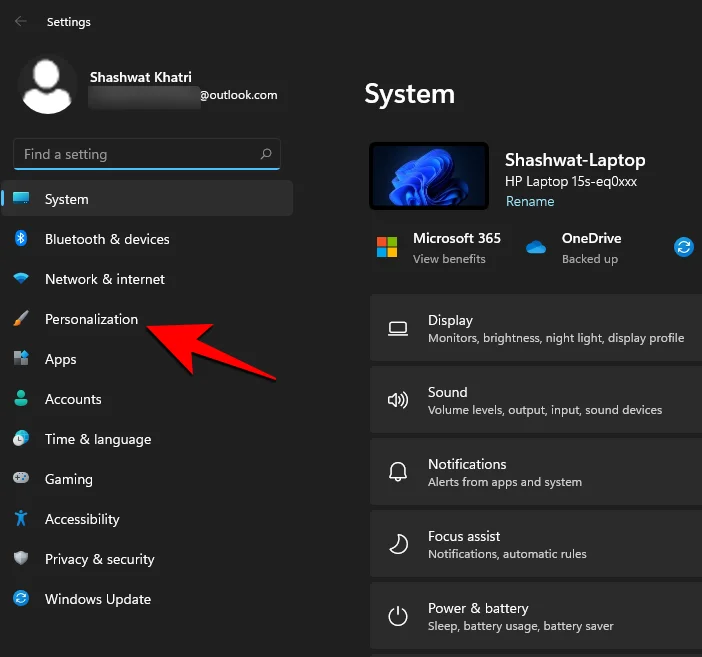Open the Power & battery settings card
The height and width of the screenshot is (657, 702).
(536, 616)
